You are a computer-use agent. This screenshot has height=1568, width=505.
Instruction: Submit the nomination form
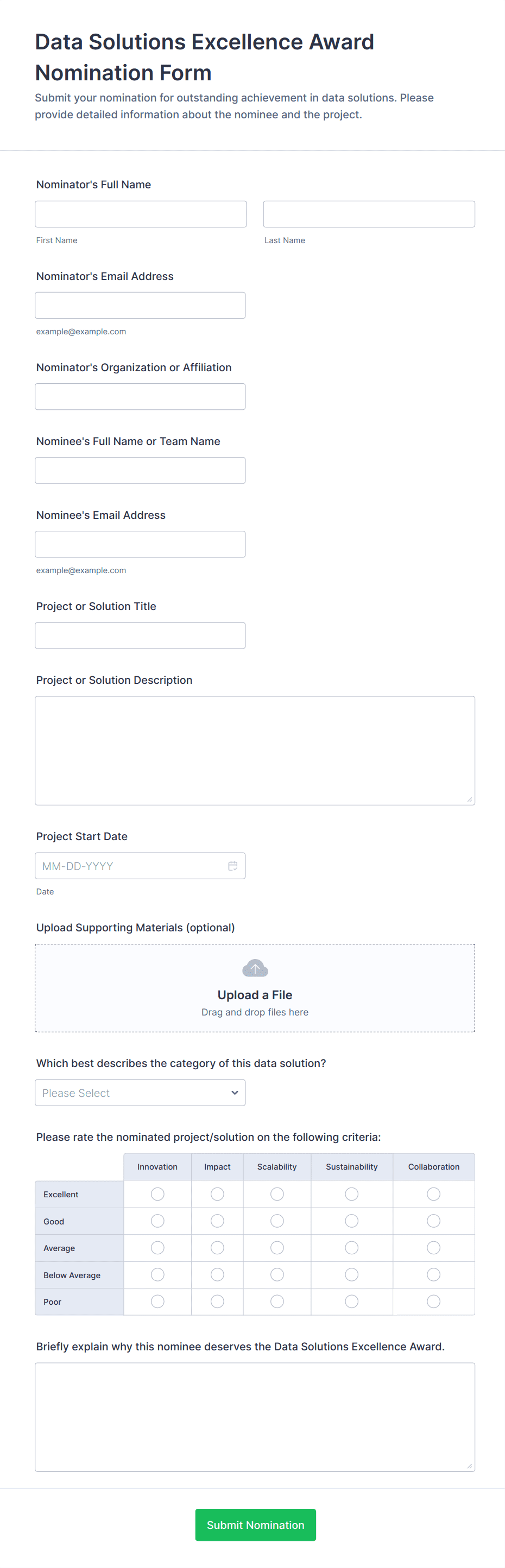click(255, 1524)
